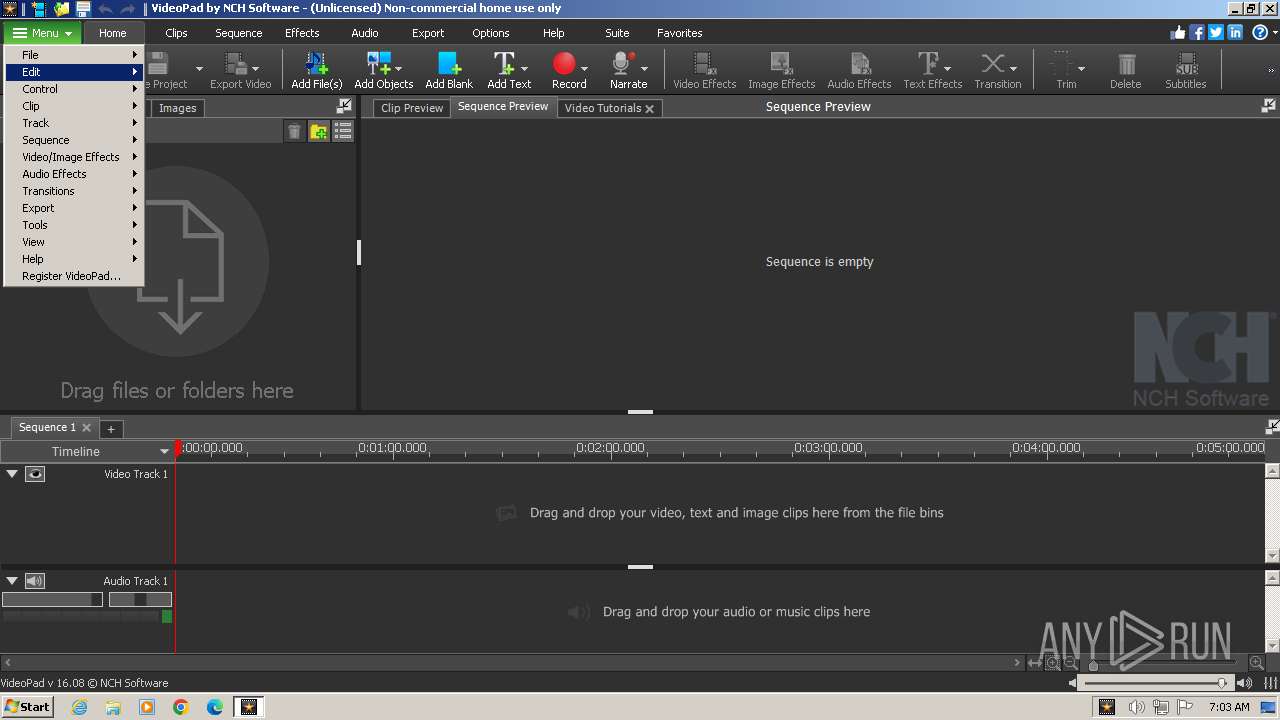Open the Images bin tab
Screen dimensions: 1280x720
(x=177, y=108)
